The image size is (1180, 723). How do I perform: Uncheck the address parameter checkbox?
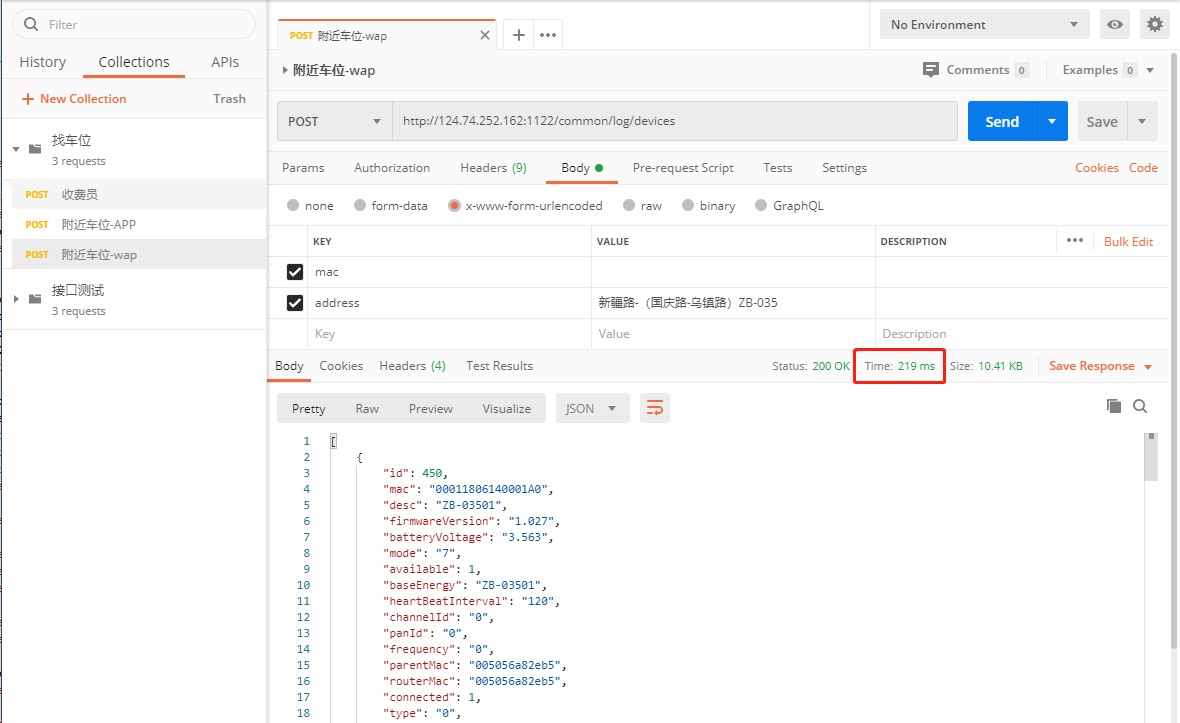point(295,303)
